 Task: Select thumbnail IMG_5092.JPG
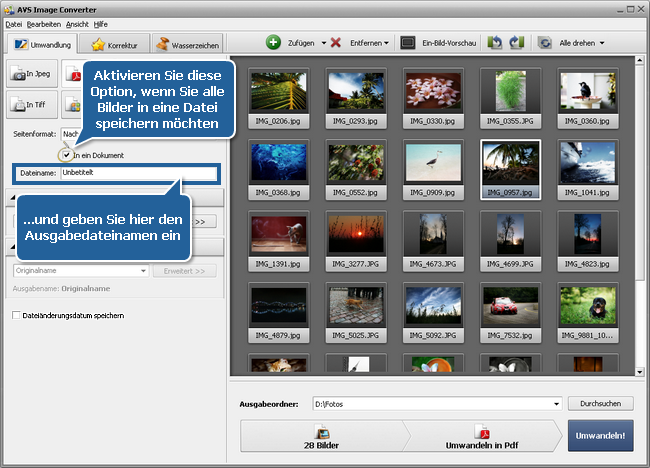(433, 313)
